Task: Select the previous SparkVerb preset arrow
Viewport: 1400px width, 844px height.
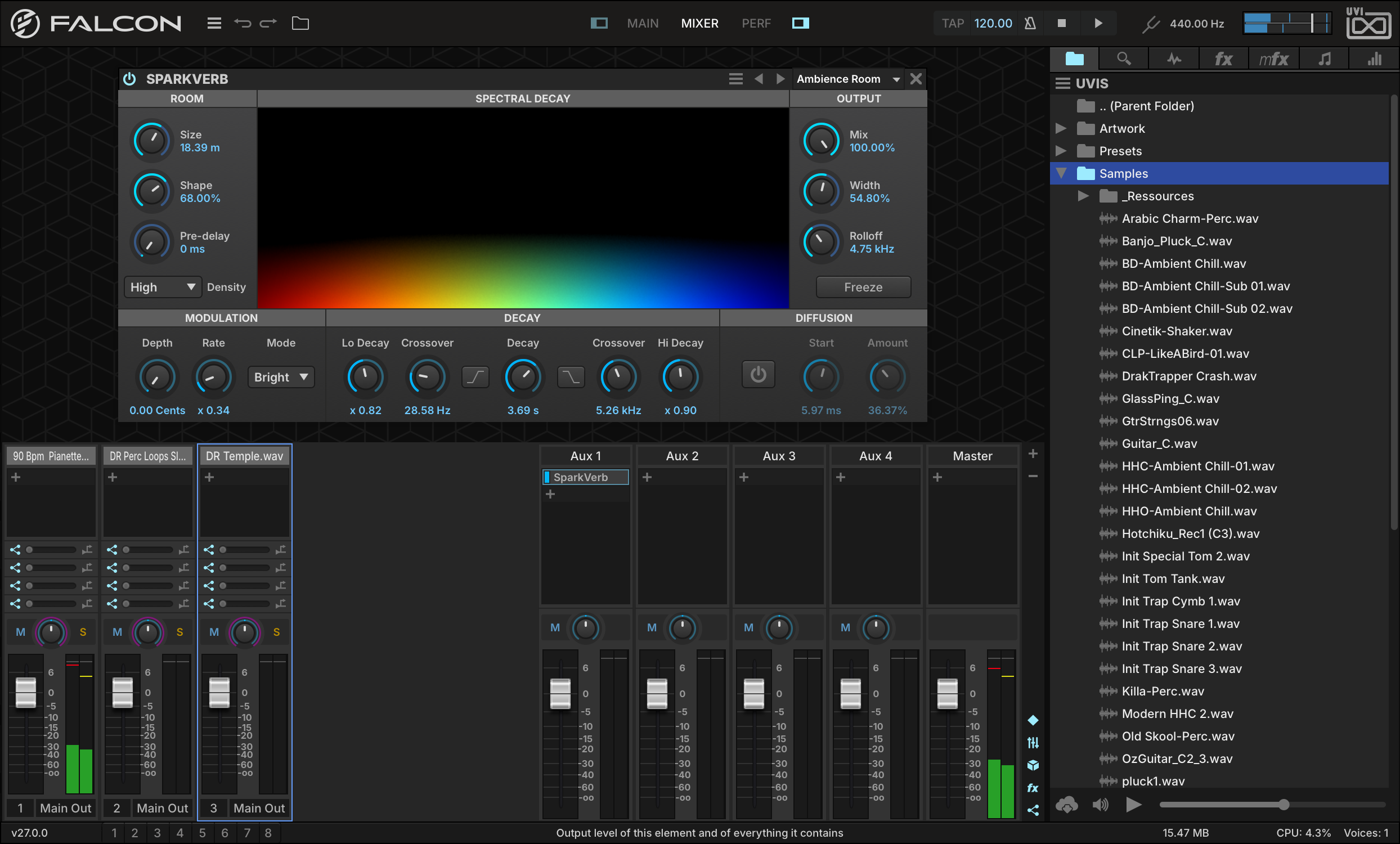Action: coord(759,79)
